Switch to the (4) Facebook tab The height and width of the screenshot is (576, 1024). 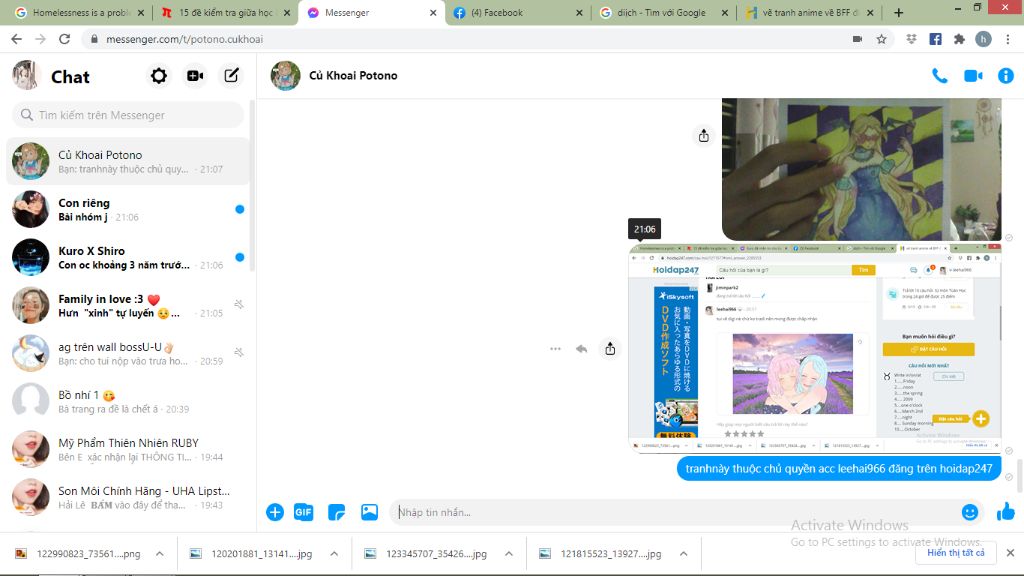pos(516,12)
